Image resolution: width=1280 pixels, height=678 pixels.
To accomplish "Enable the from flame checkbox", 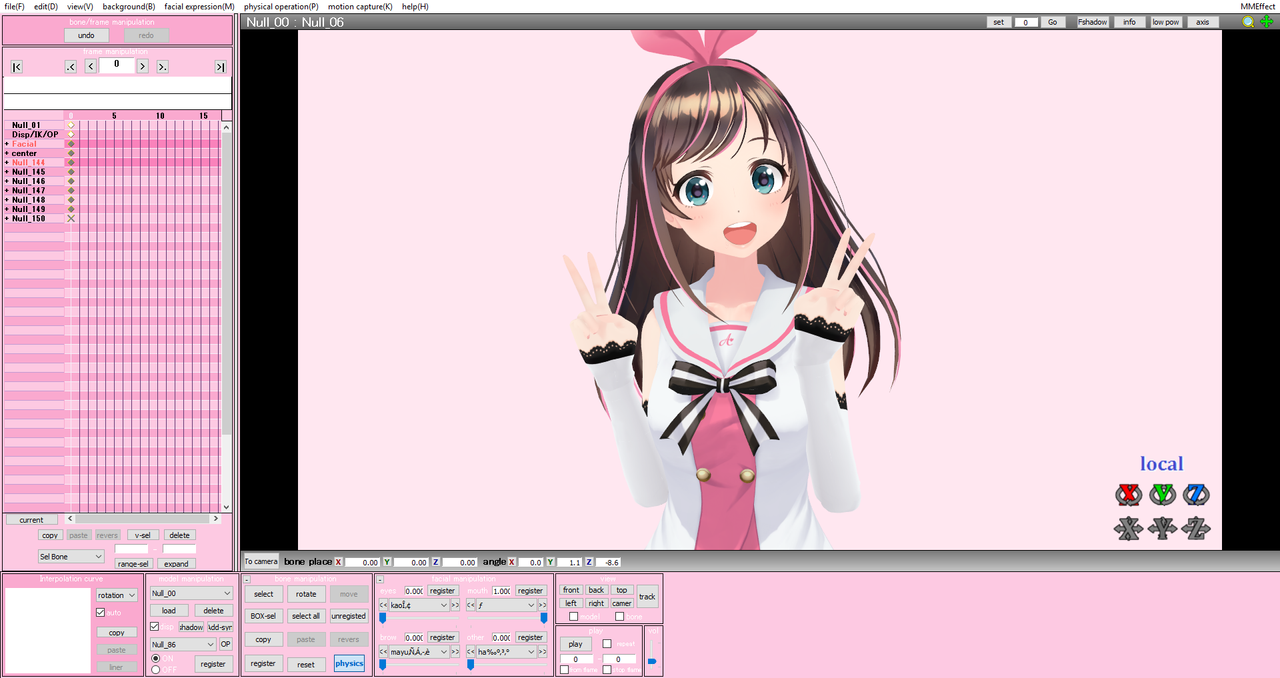I will point(564,669).
